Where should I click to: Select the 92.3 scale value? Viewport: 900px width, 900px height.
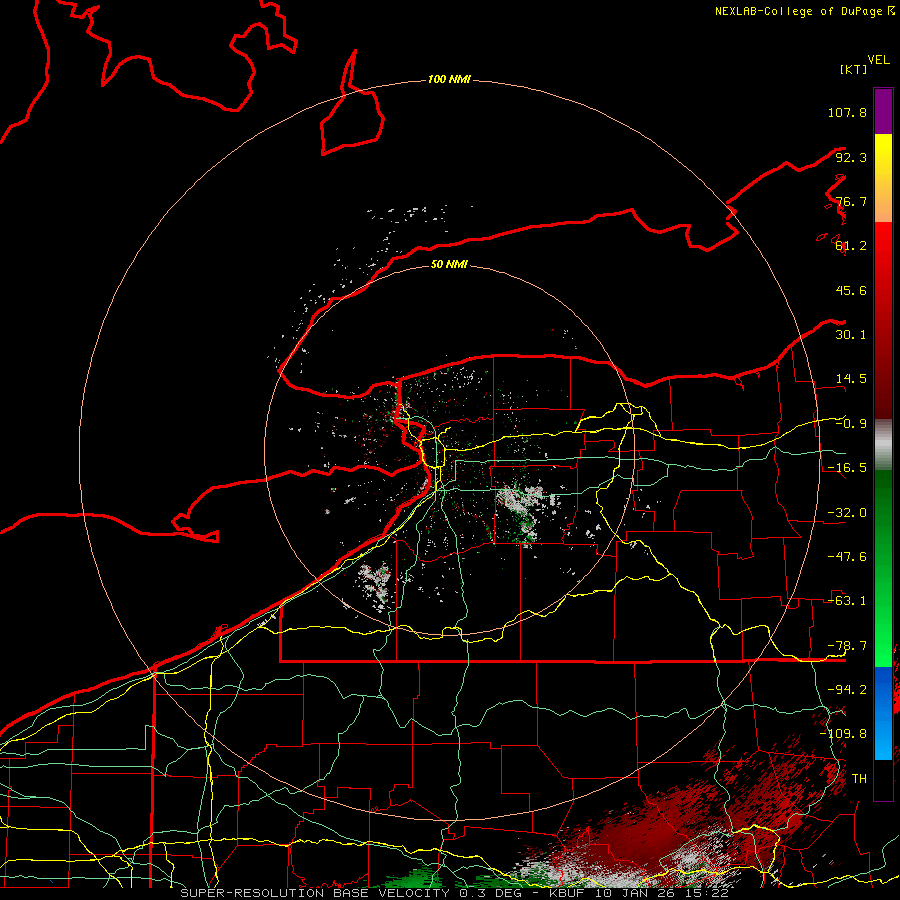point(851,157)
